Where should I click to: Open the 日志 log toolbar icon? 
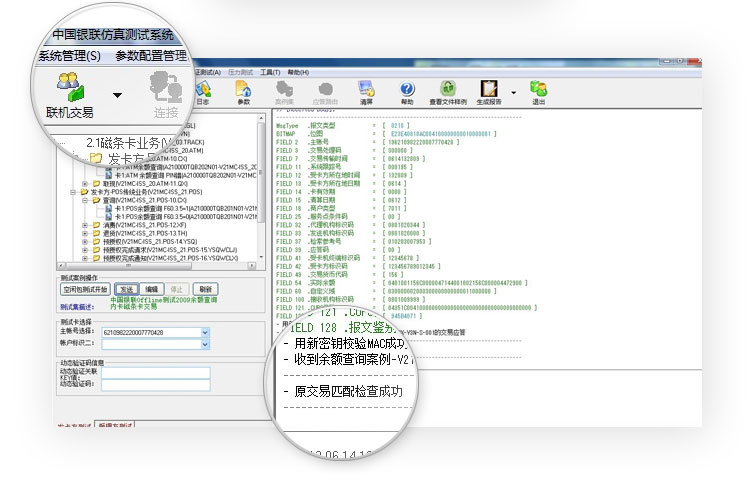(203, 93)
